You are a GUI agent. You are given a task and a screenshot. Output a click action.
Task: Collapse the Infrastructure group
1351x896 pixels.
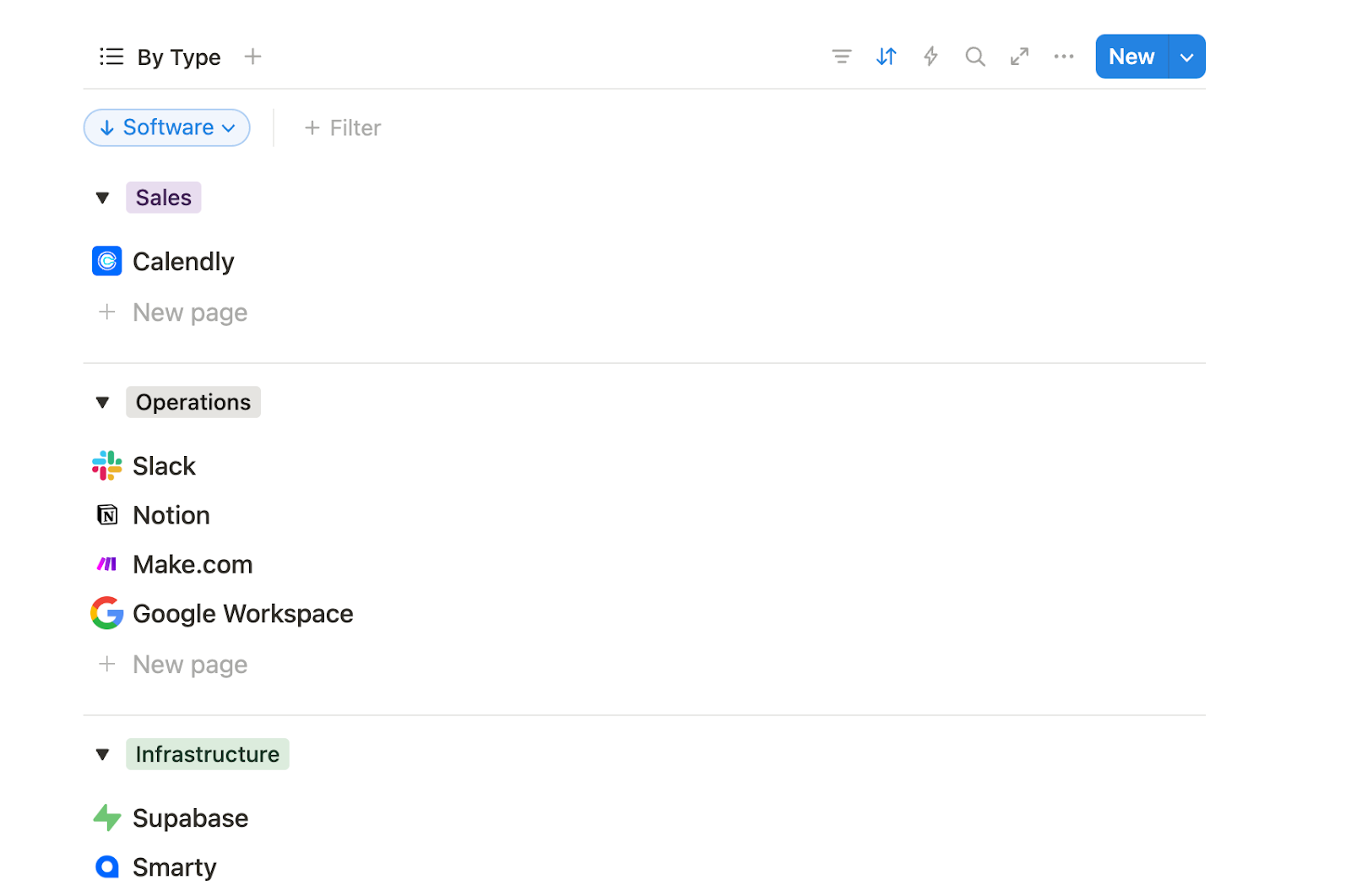coord(103,754)
